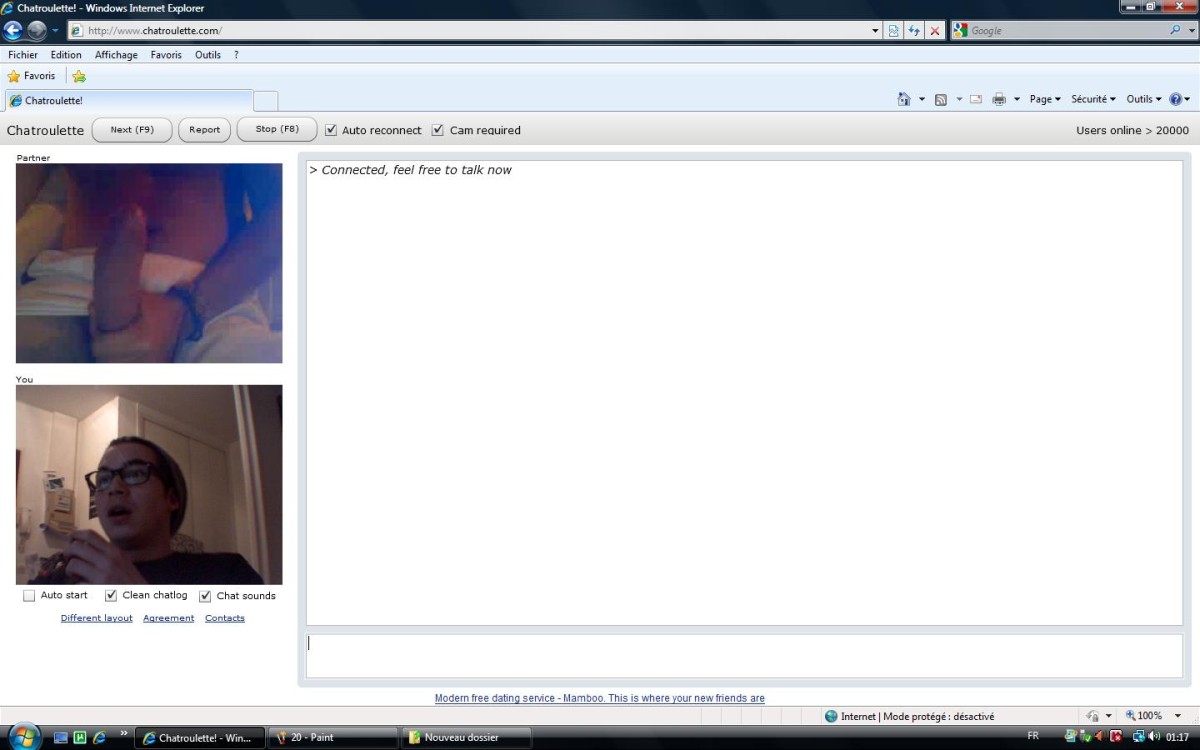Add page to favorites bar icon

coord(79,76)
